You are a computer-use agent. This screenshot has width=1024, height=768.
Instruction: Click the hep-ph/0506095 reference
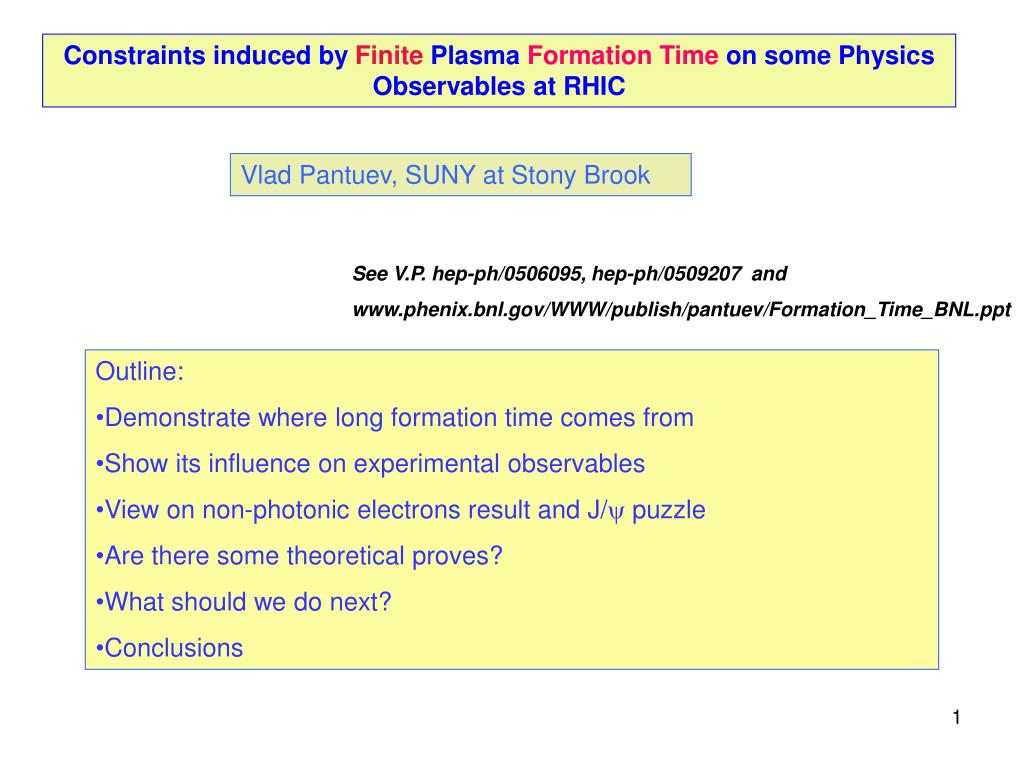coord(507,274)
